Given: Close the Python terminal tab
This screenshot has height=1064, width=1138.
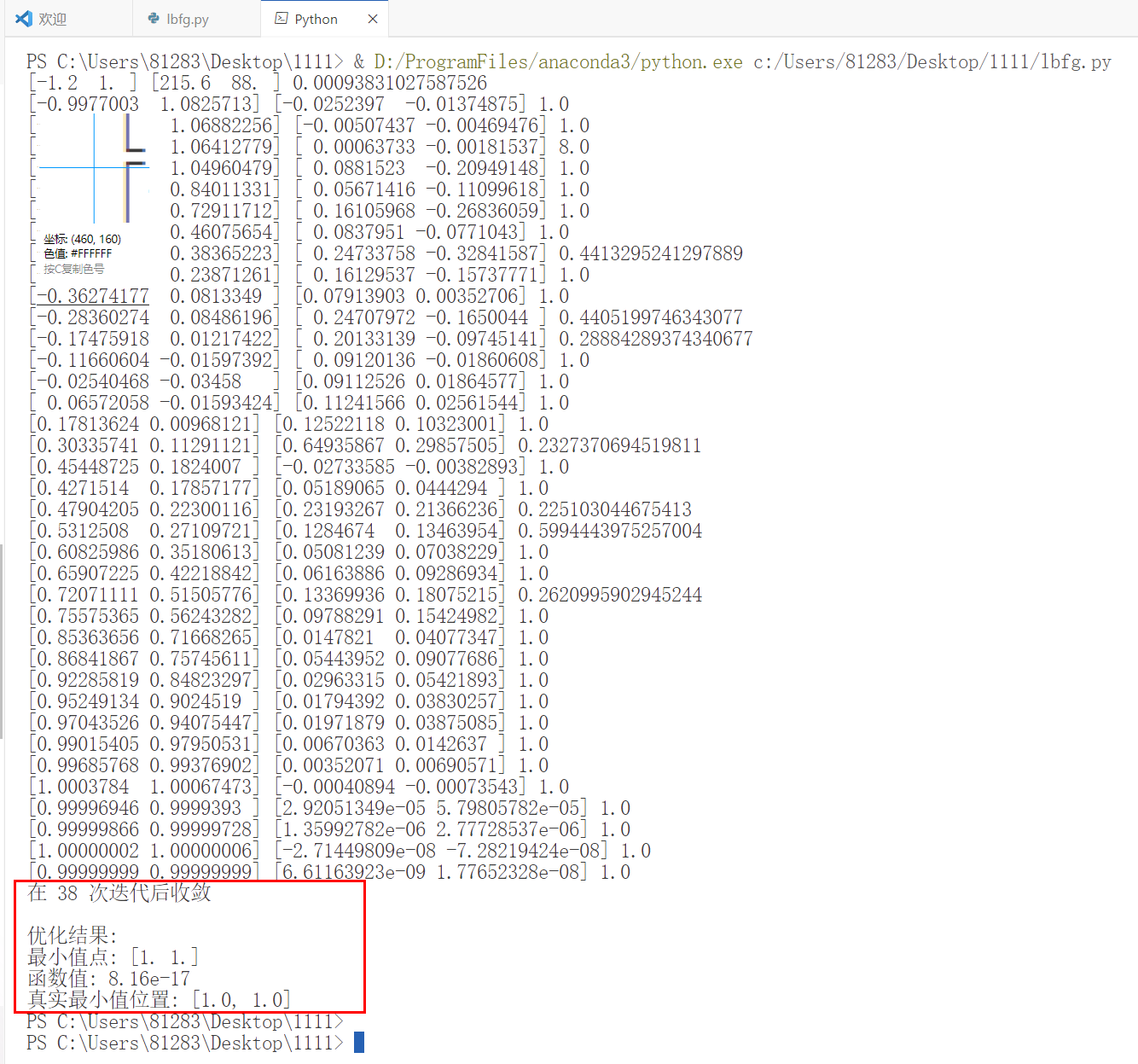Looking at the screenshot, I should coord(373,19).
